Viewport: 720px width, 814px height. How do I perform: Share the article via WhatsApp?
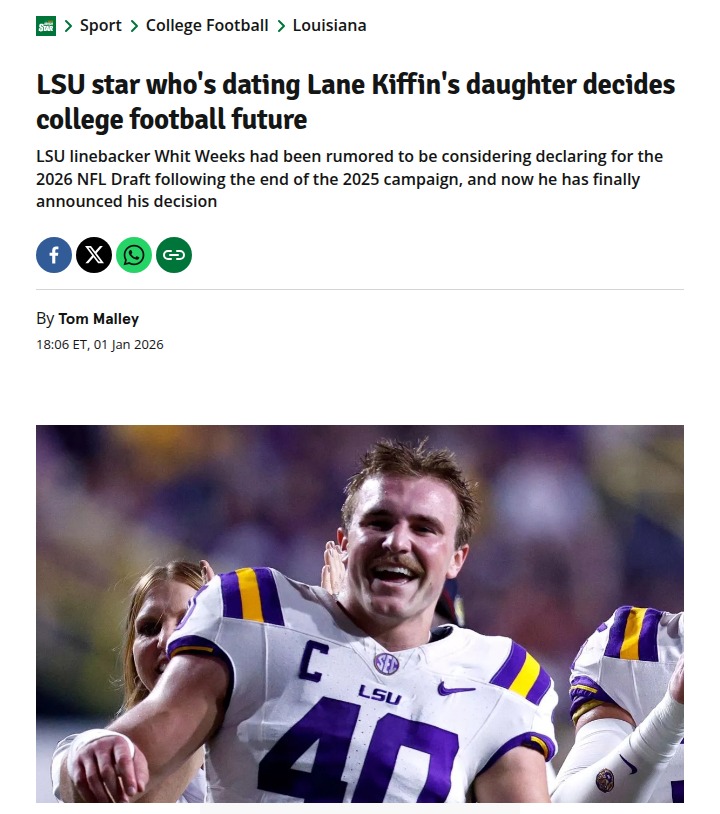(x=134, y=255)
